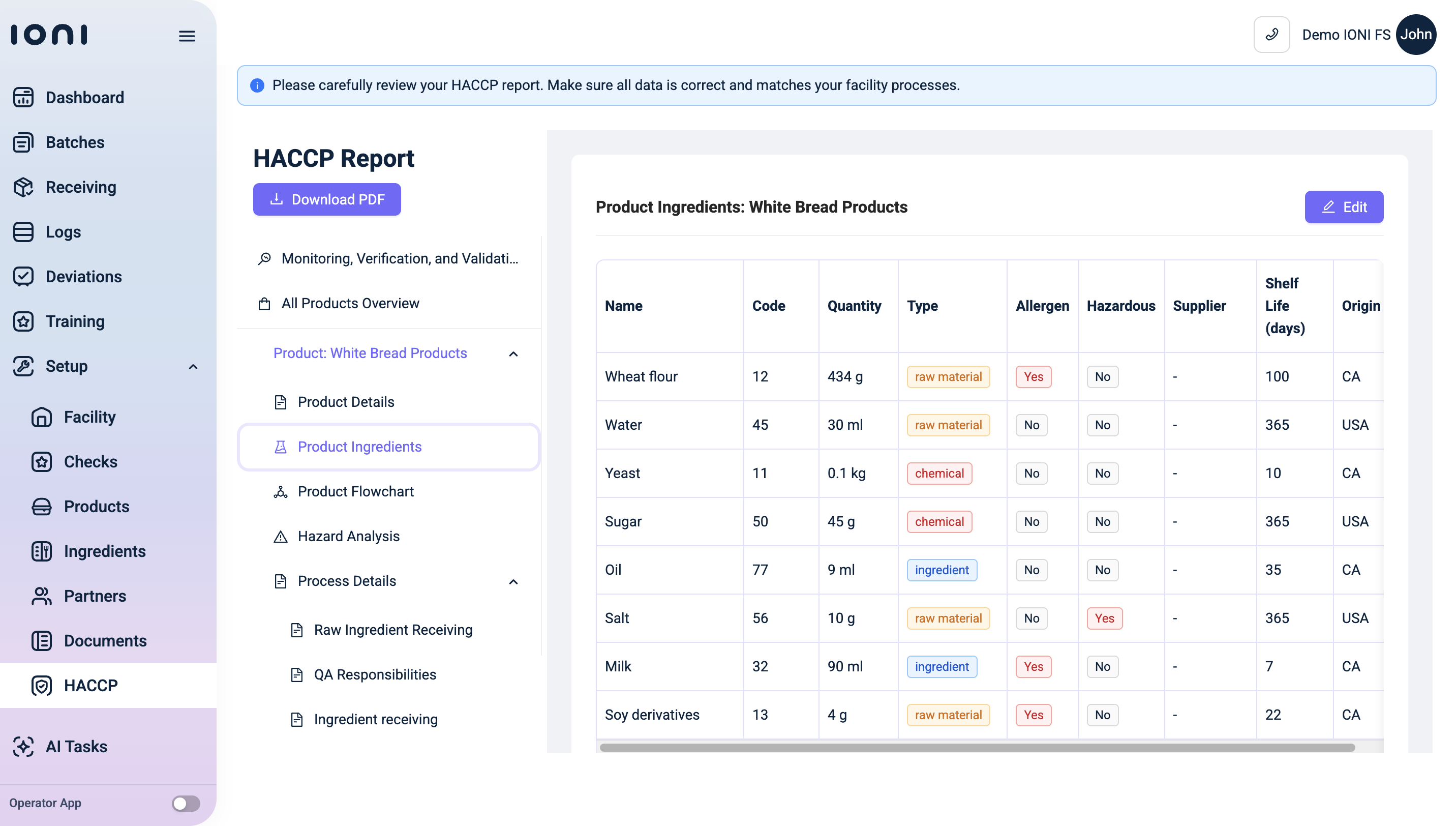Viewport: 1456px width, 826px height.
Task: Click the Download PDF button
Action: pyautogui.click(x=326, y=200)
